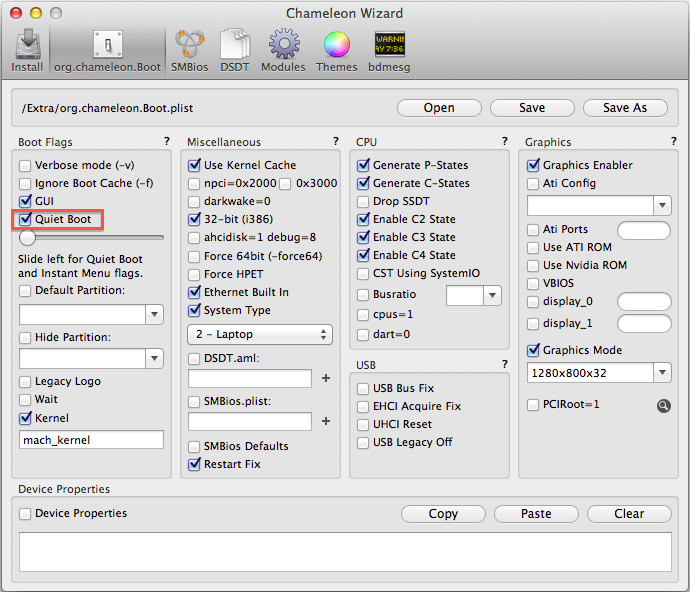Screen dimensions: 690x592
Task: Click the display_0 value field
Action: (644, 302)
